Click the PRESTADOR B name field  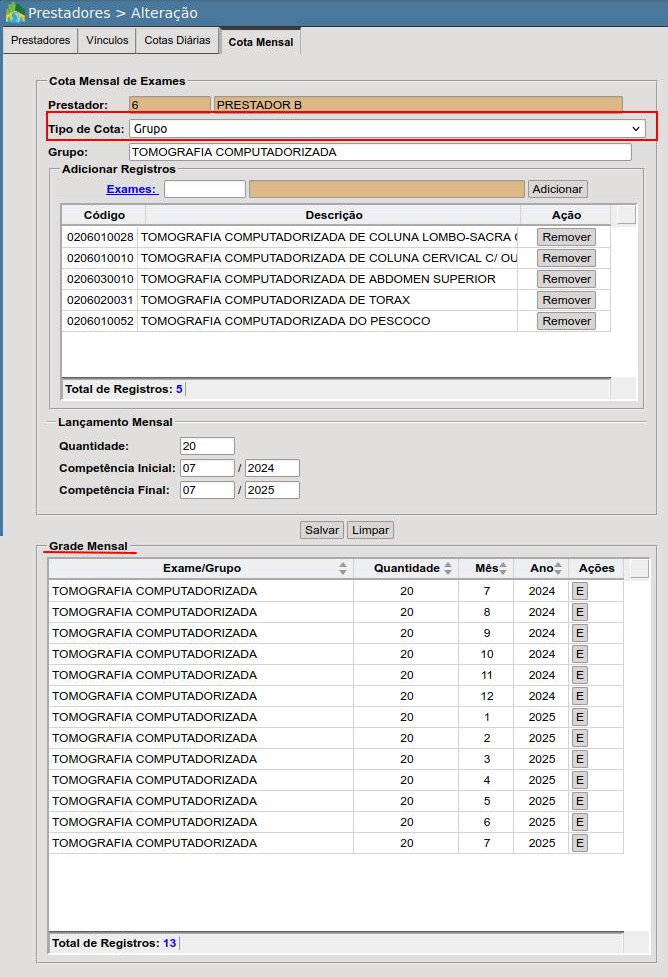pyautogui.click(x=418, y=105)
